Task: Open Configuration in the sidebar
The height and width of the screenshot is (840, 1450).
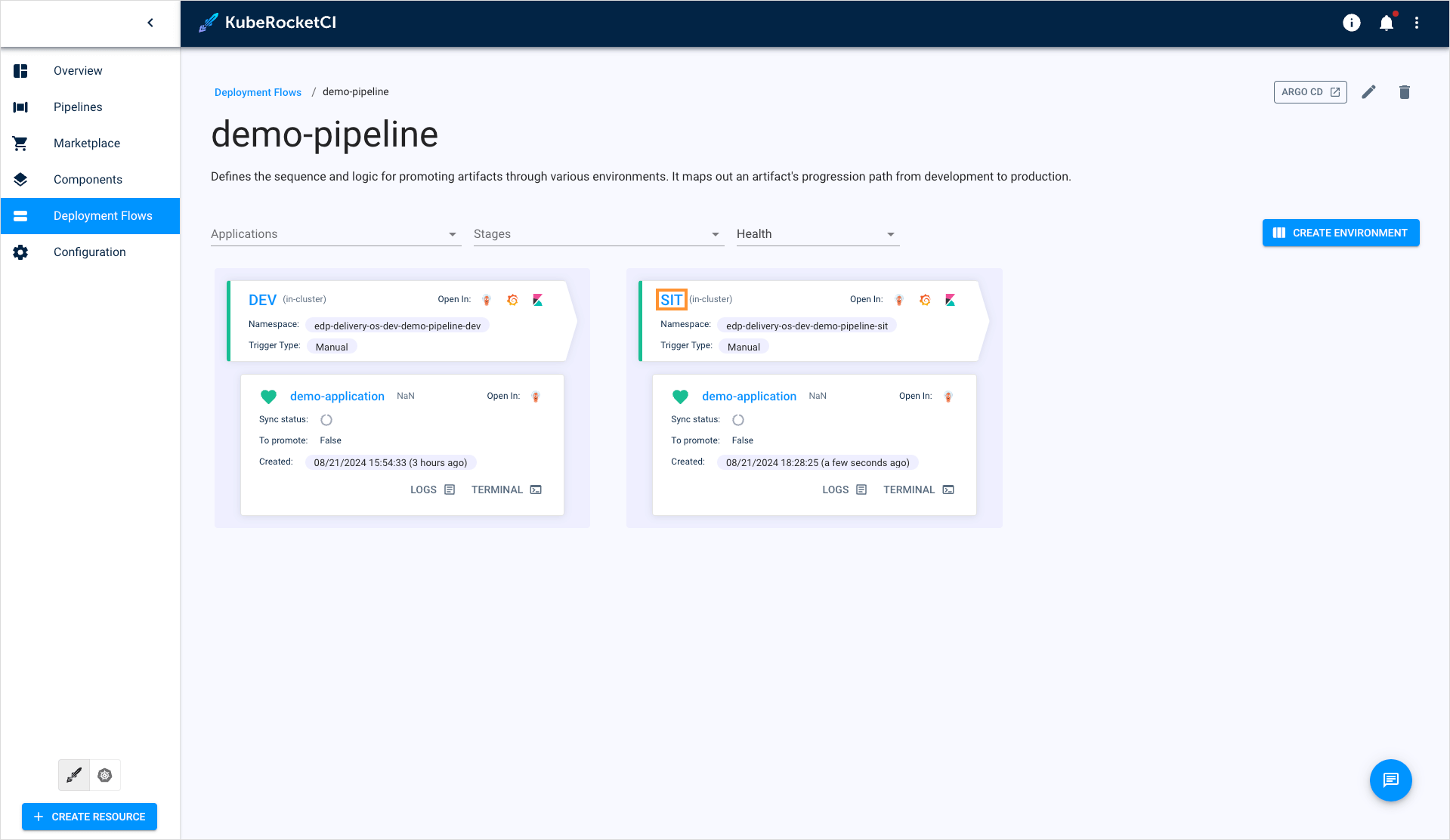Action: pyautogui.click(x=89, y=252)
